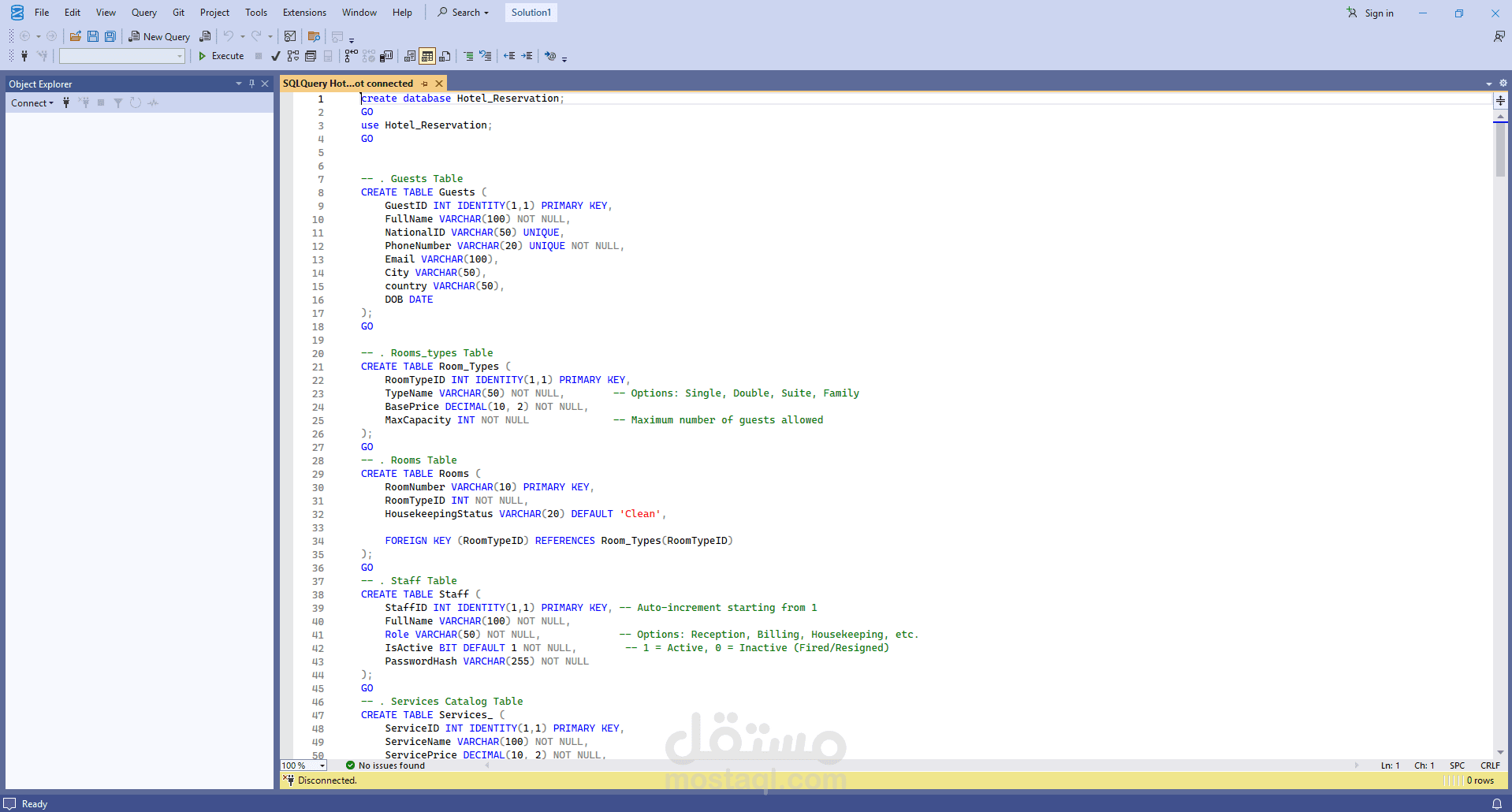Select Results to Text mode
This screenshot has height=812, width=1512.
[x=410, y=56]
